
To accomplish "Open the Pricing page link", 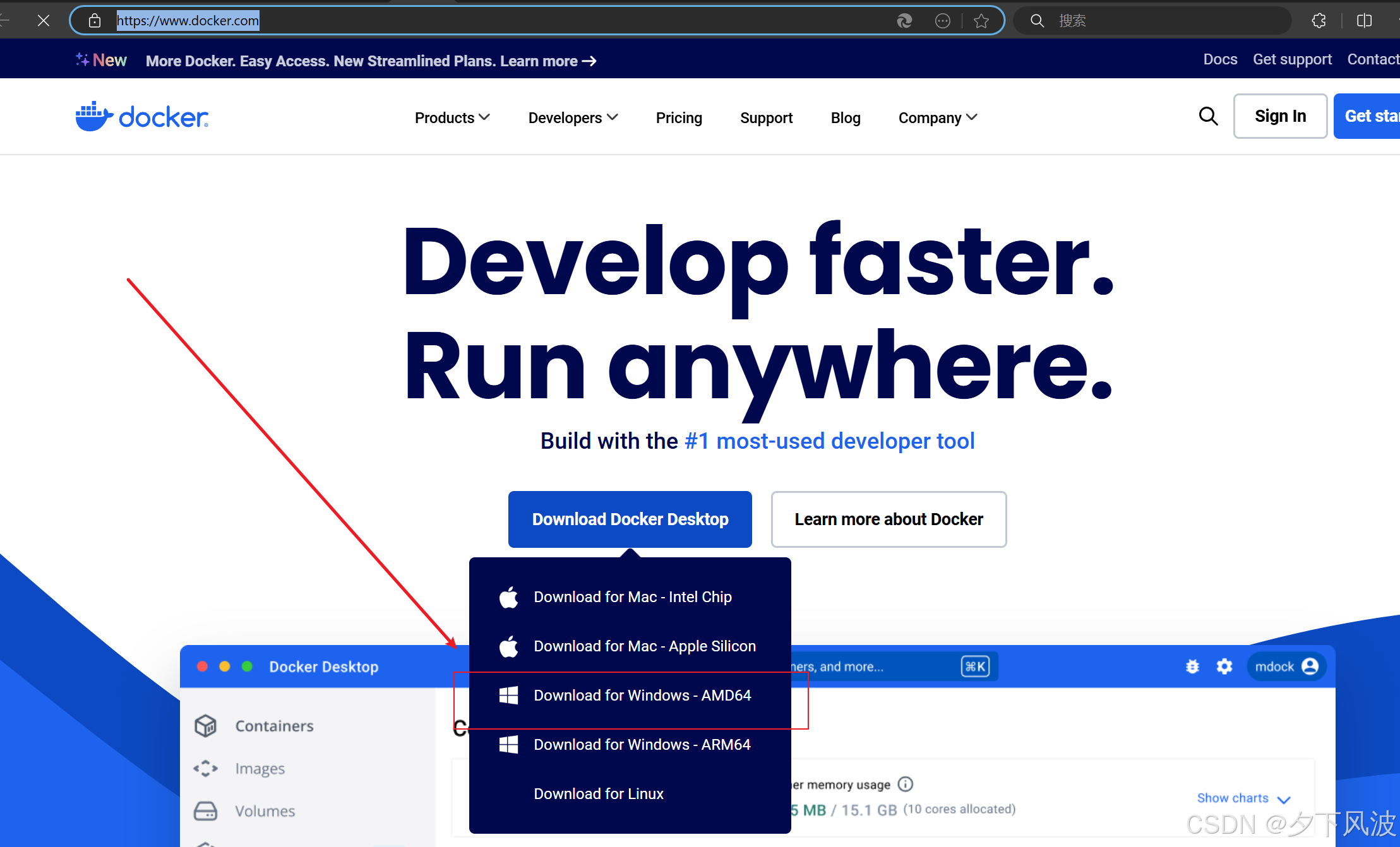I will pyautogui.click(x=679, y=117).
